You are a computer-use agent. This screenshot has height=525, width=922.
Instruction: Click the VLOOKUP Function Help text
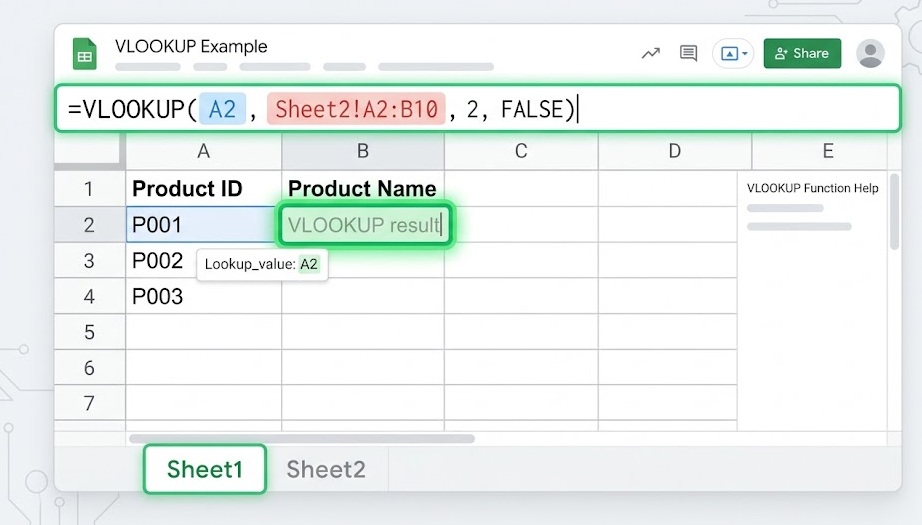tap(812, 188)
